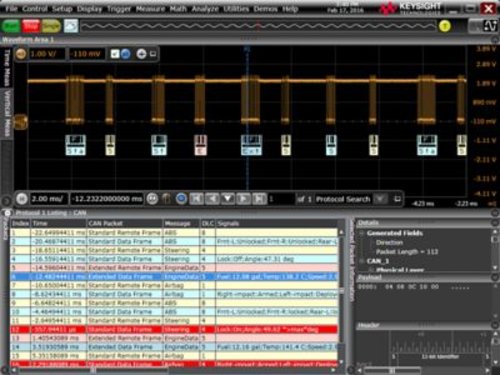Go to next search result
The width and height of the screenshot is (500, 375).
[244, 199]
